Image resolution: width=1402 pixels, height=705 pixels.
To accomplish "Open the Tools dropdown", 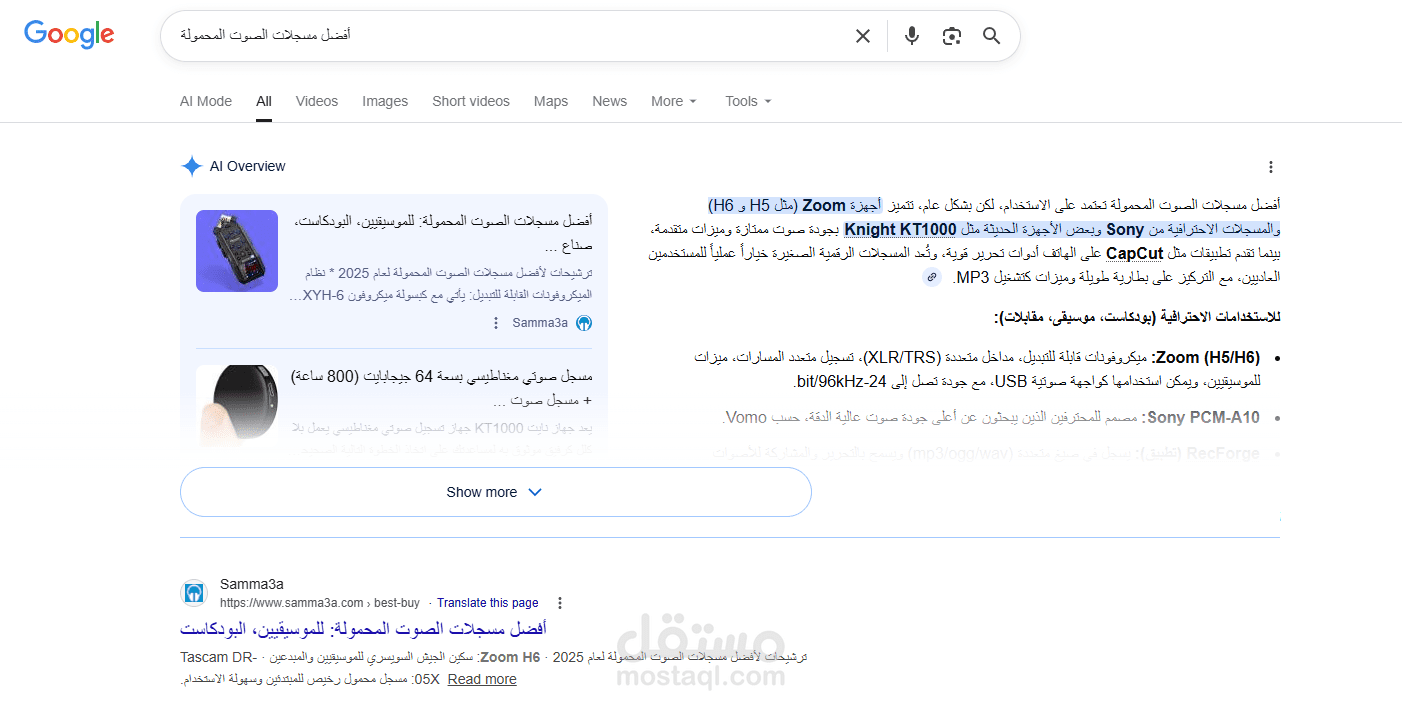I will [749, 101].
